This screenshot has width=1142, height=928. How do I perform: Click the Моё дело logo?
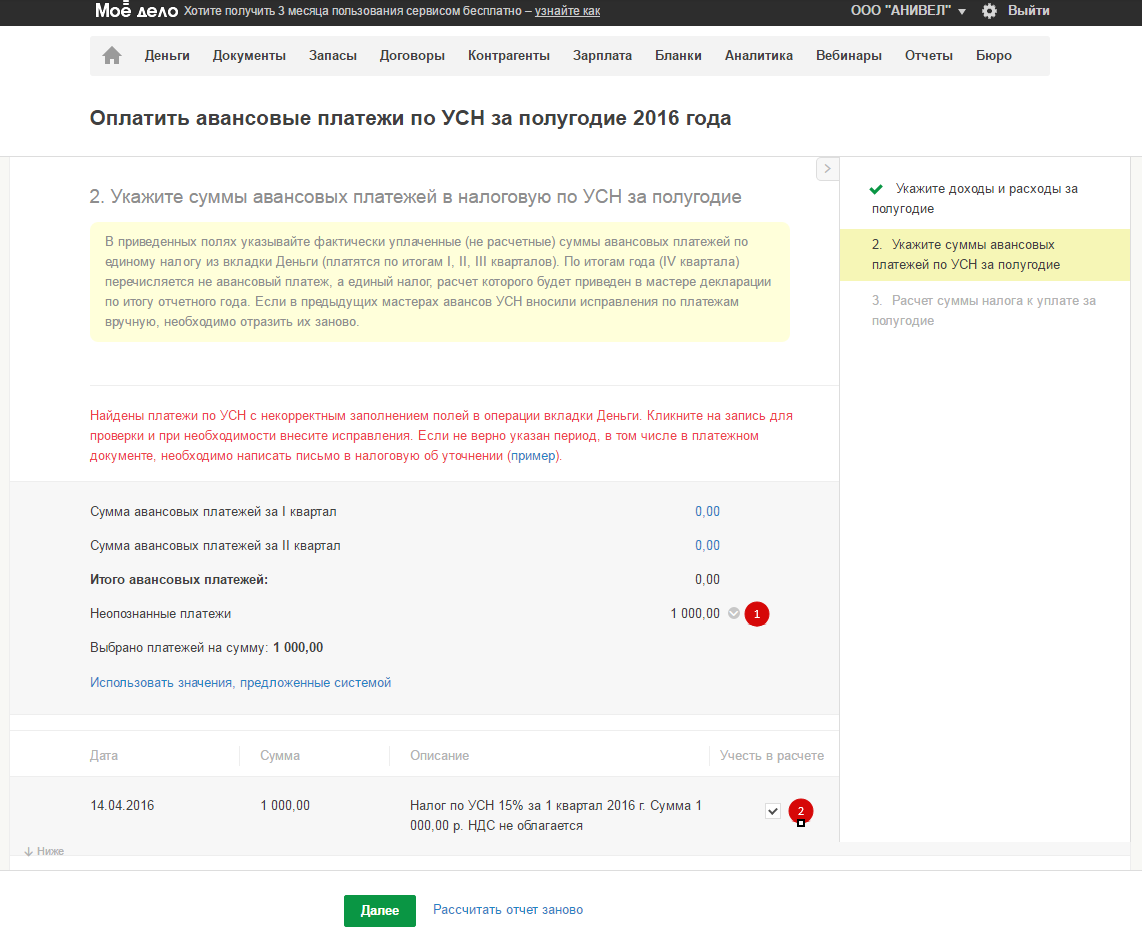[x=136, y=11]
